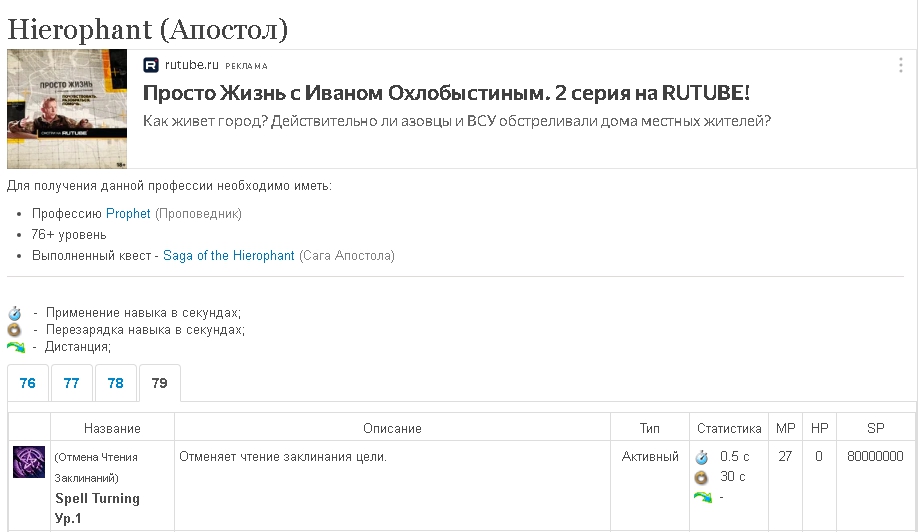
Task: Select the level 79 tab
Action: click(160, 383)
